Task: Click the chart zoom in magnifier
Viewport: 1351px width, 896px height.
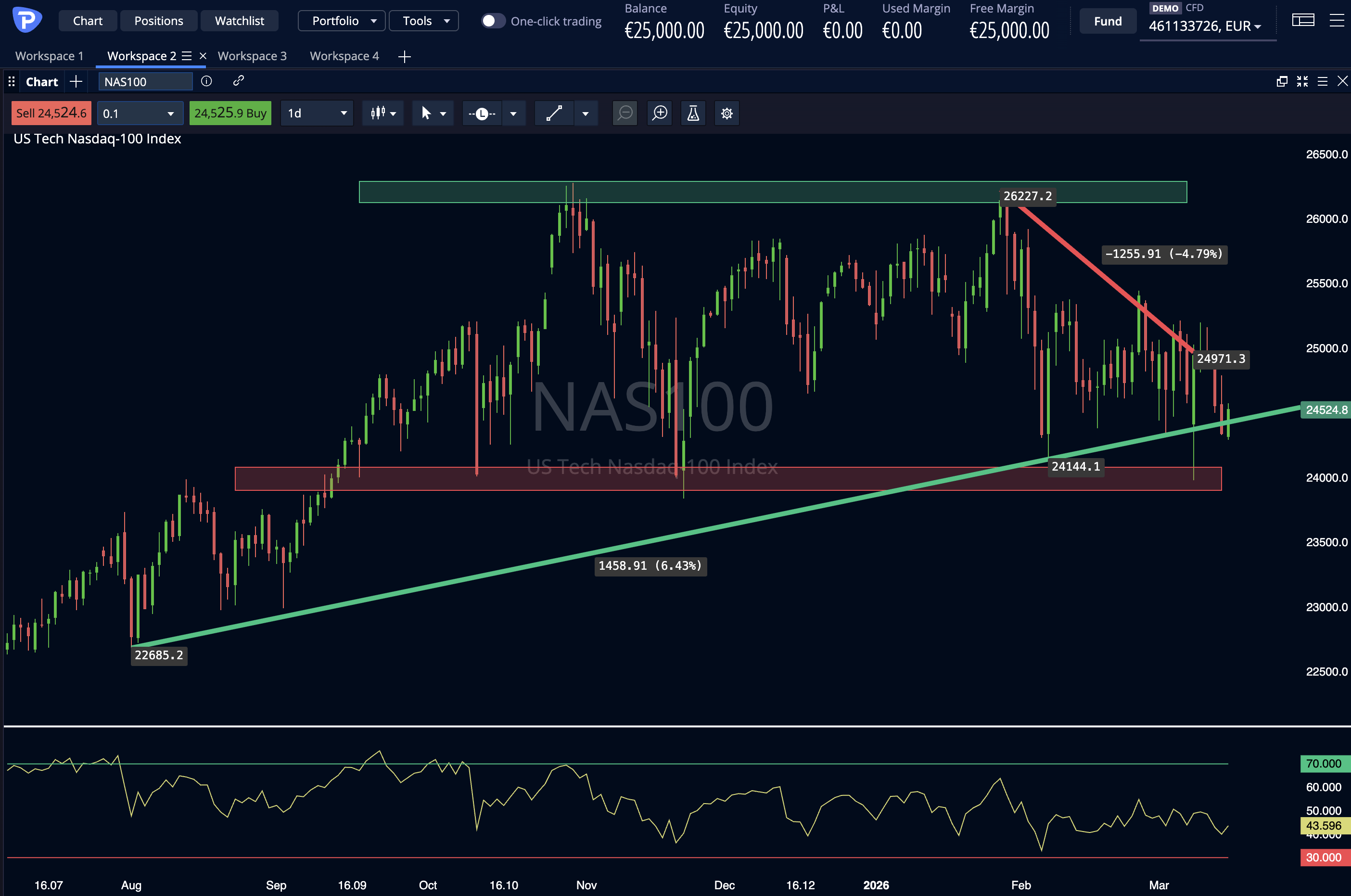Action: [660, 113]
